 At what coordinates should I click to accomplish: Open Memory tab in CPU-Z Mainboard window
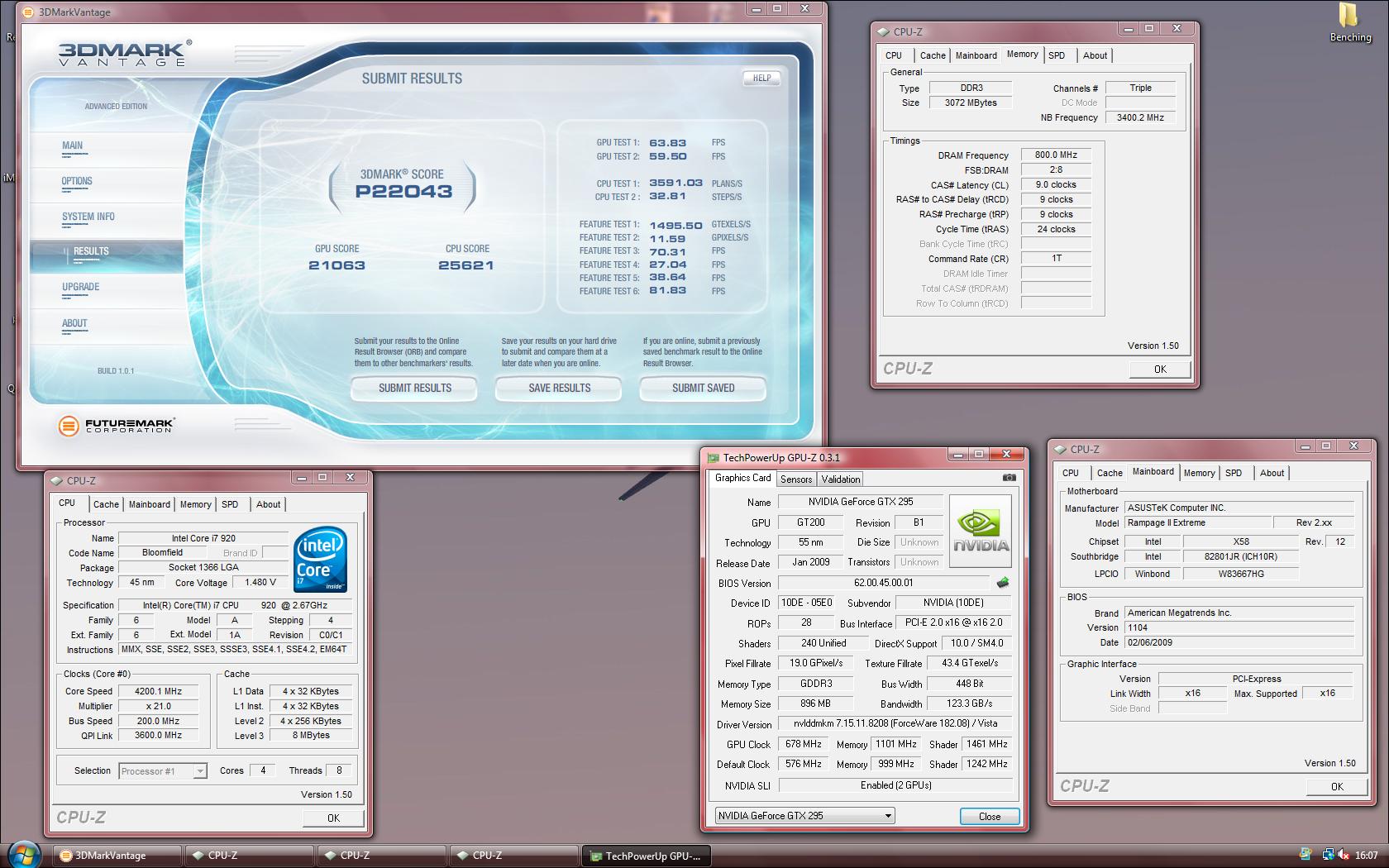click(1199, 473)
